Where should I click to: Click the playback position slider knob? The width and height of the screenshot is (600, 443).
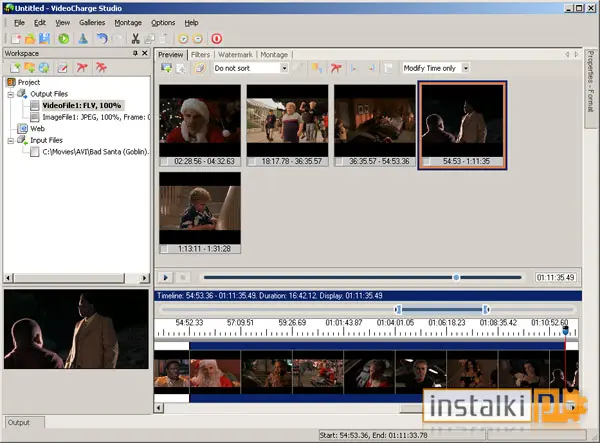[456, 277]
